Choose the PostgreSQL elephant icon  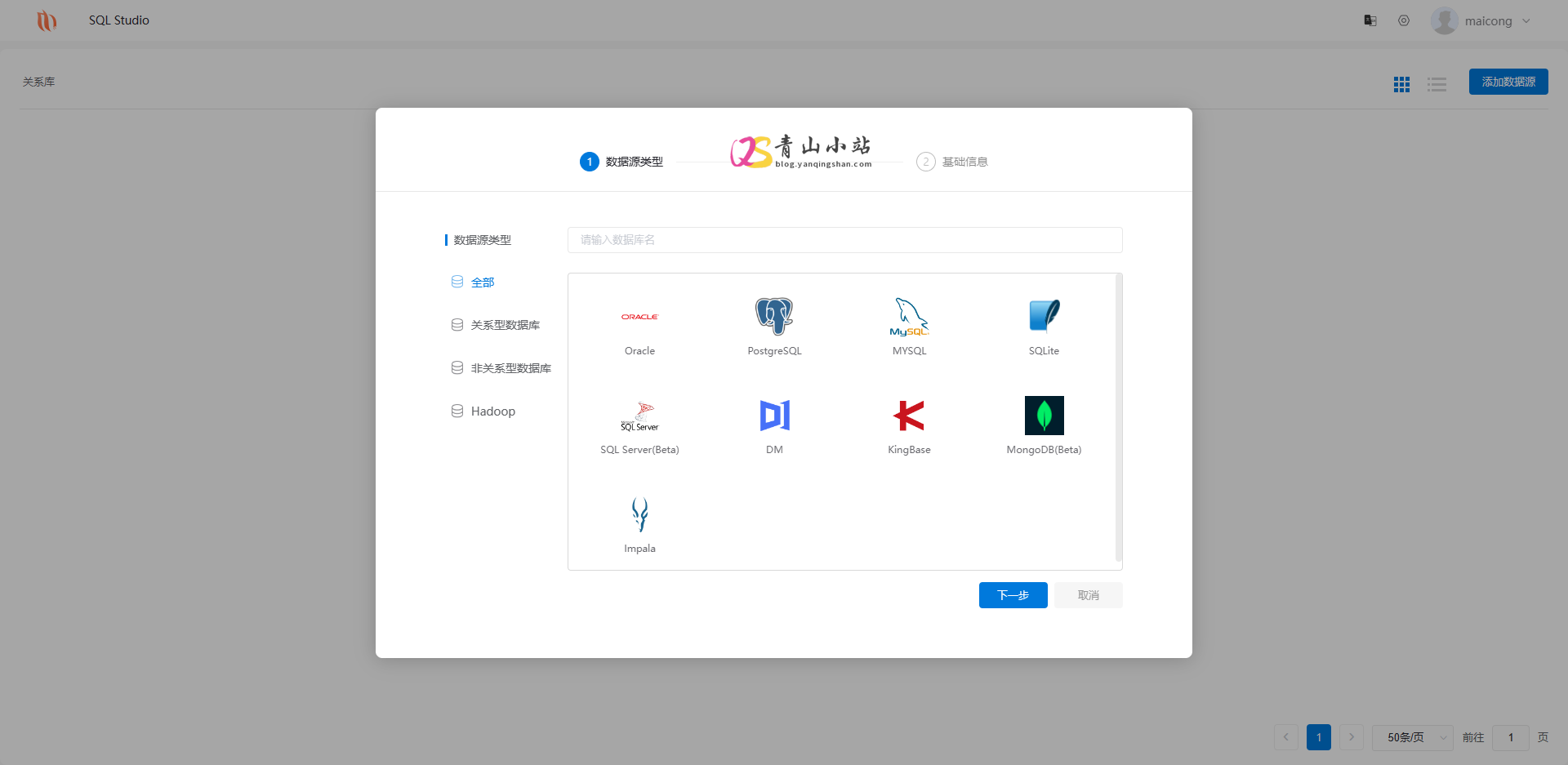click(x=774, y=317)
